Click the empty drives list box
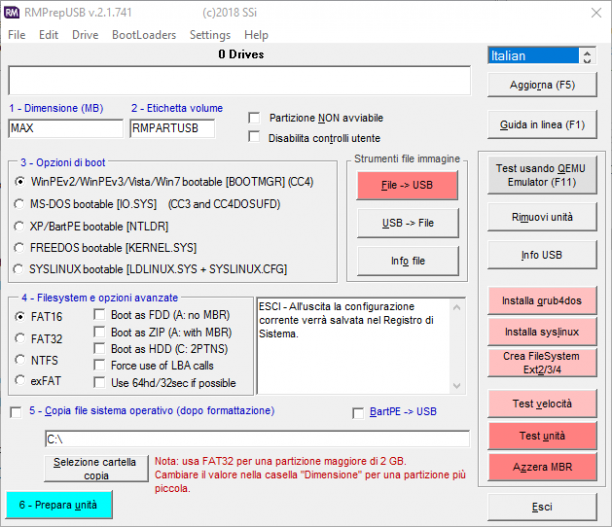The width and height of the screenshot is (612, 527). click(x=239, y=80)
